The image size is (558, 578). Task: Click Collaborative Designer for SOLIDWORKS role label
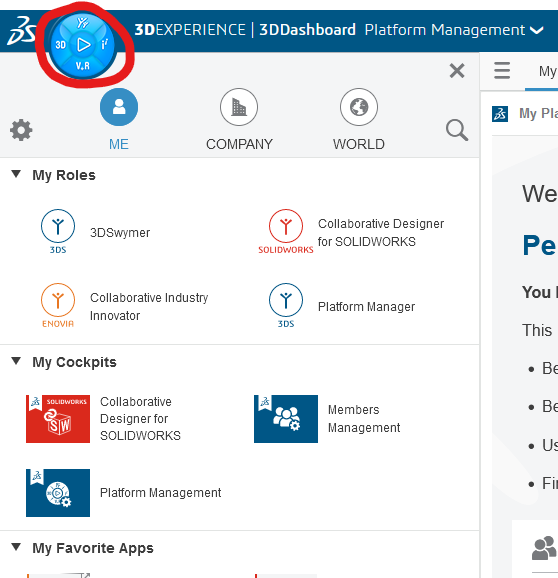(381, 233)
